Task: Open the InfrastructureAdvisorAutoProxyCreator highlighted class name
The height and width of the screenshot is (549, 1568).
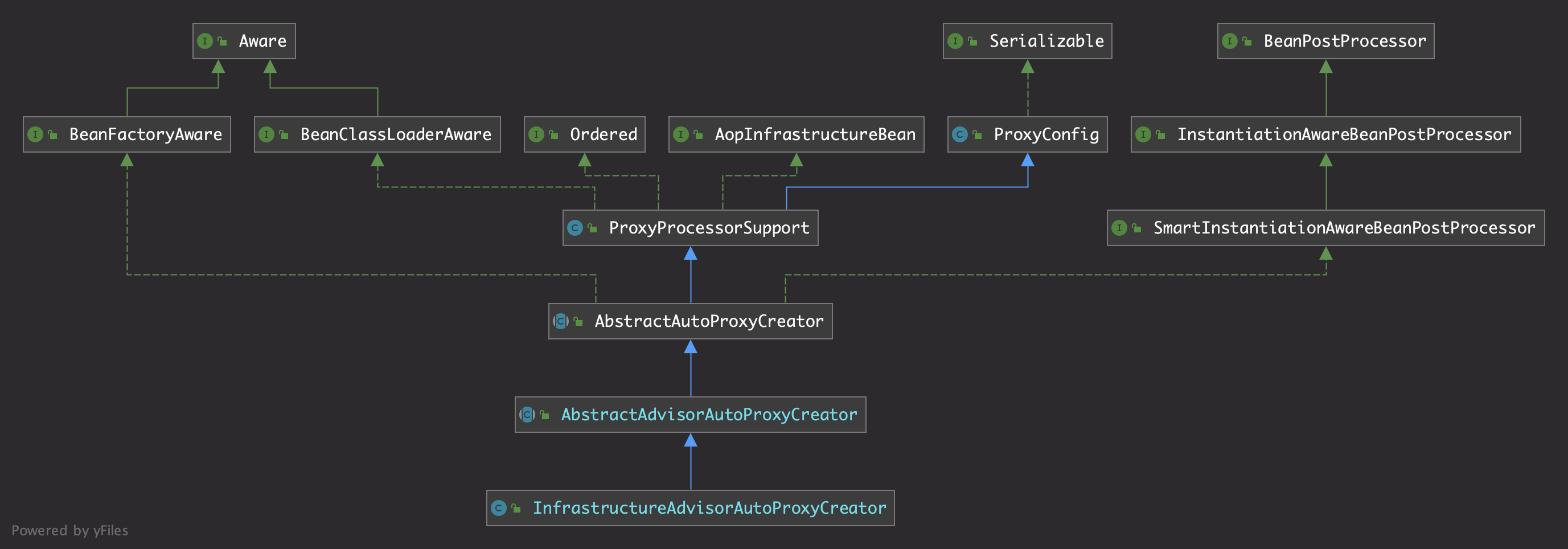Action: [x=709, y=507]
